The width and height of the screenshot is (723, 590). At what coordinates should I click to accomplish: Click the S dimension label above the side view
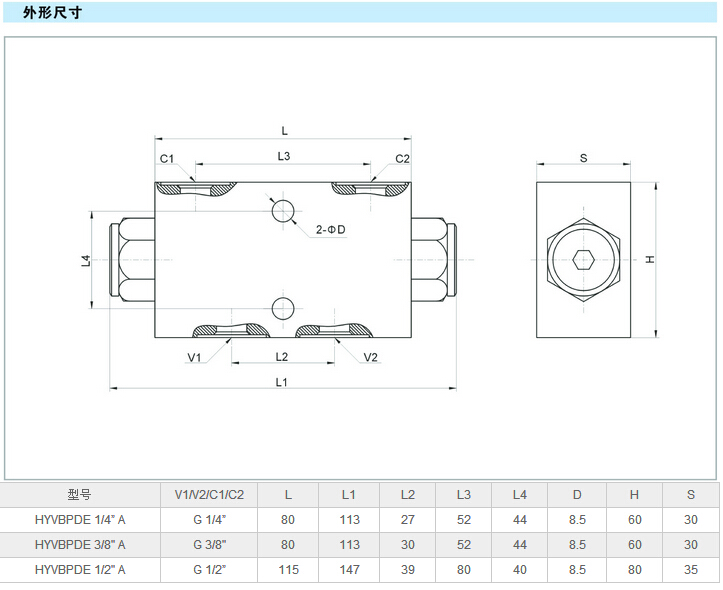583,158
